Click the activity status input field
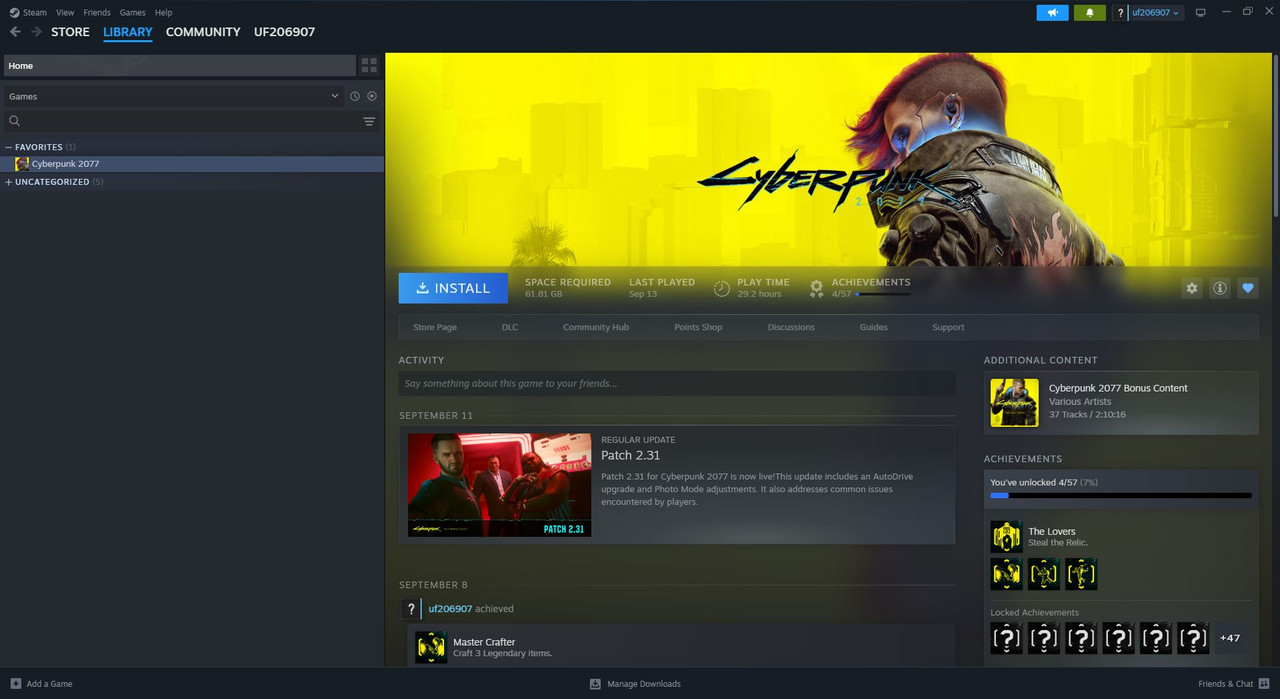 (x=677, y=383)
